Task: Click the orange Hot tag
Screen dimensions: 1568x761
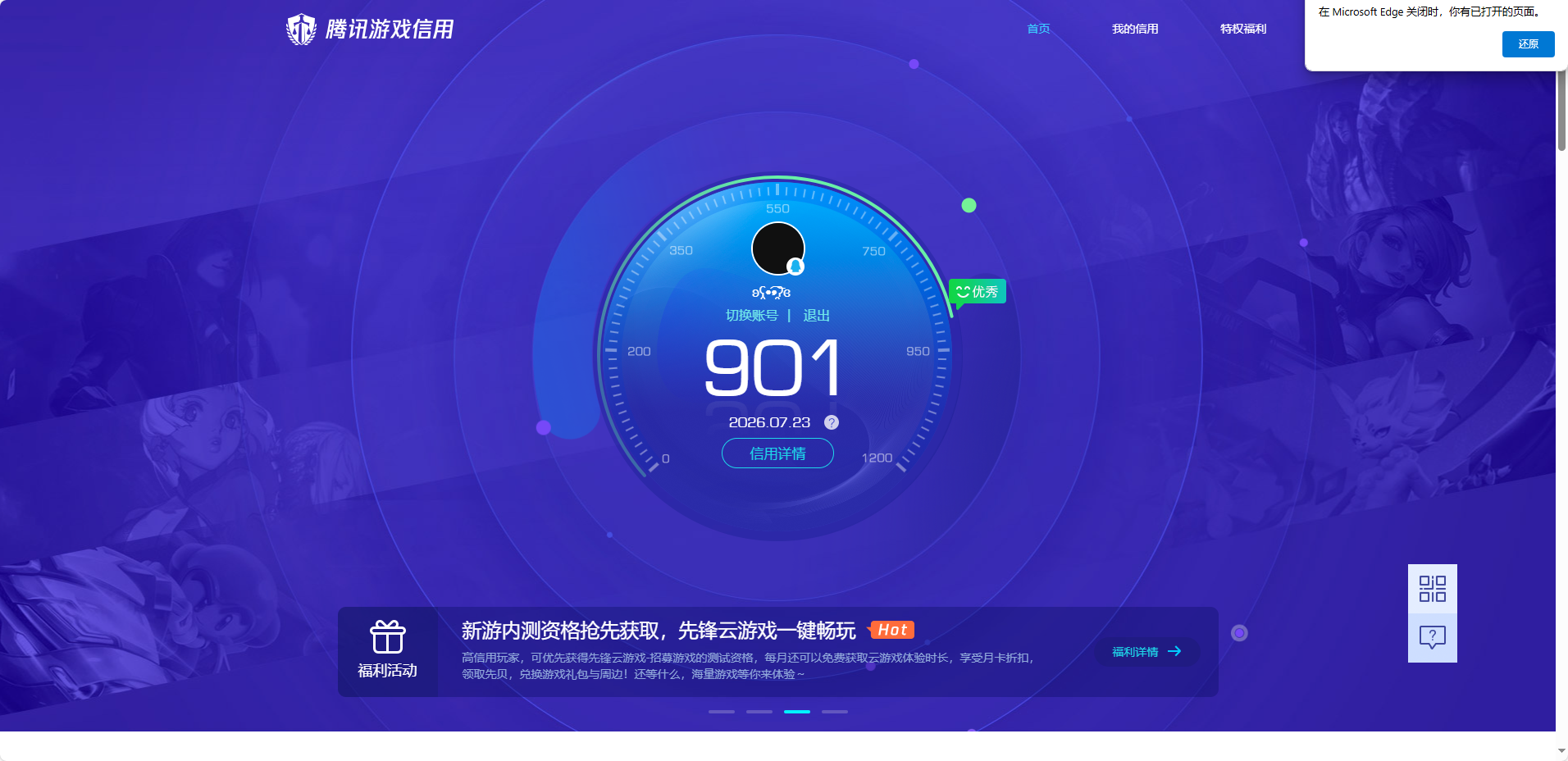Action: tap(891, 630)
